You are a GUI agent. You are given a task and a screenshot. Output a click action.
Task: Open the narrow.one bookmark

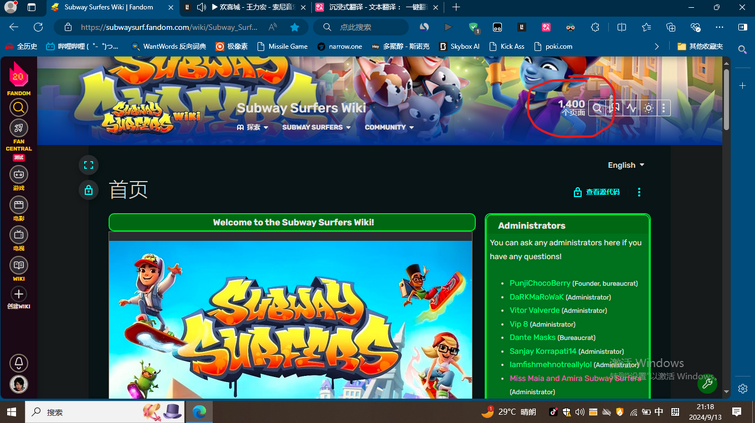click(339, 46)
